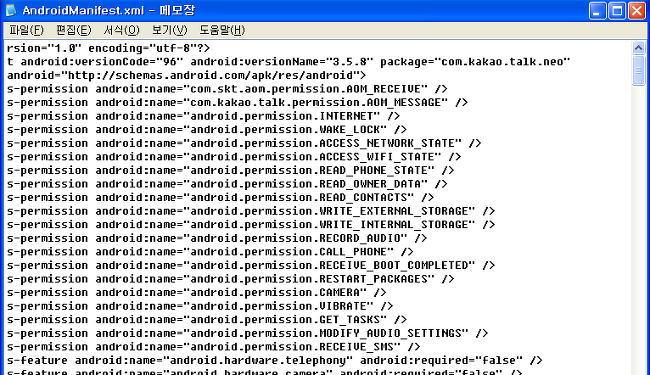The image size is (650, 375).
Task: Click the vertical scrollbar thumb
Action: coord(638,70)
